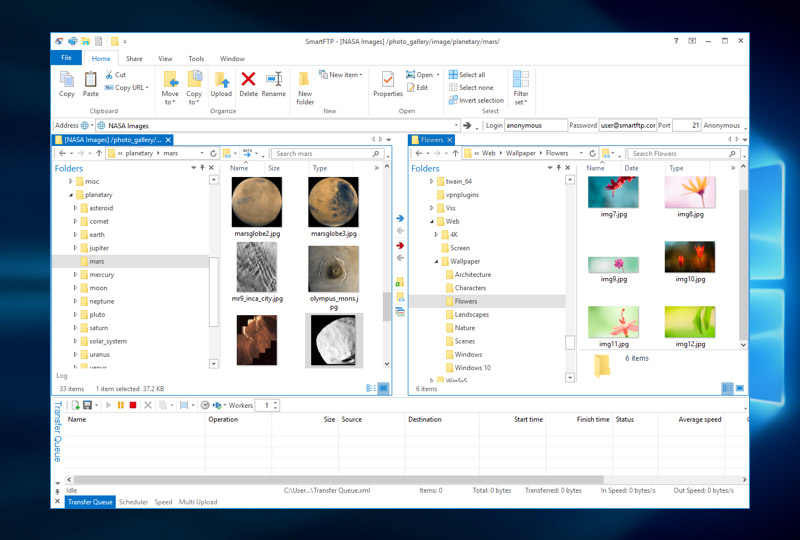Open the Properties checkmark icon
This screenshot has width=800, height=540.
point(388,80)
